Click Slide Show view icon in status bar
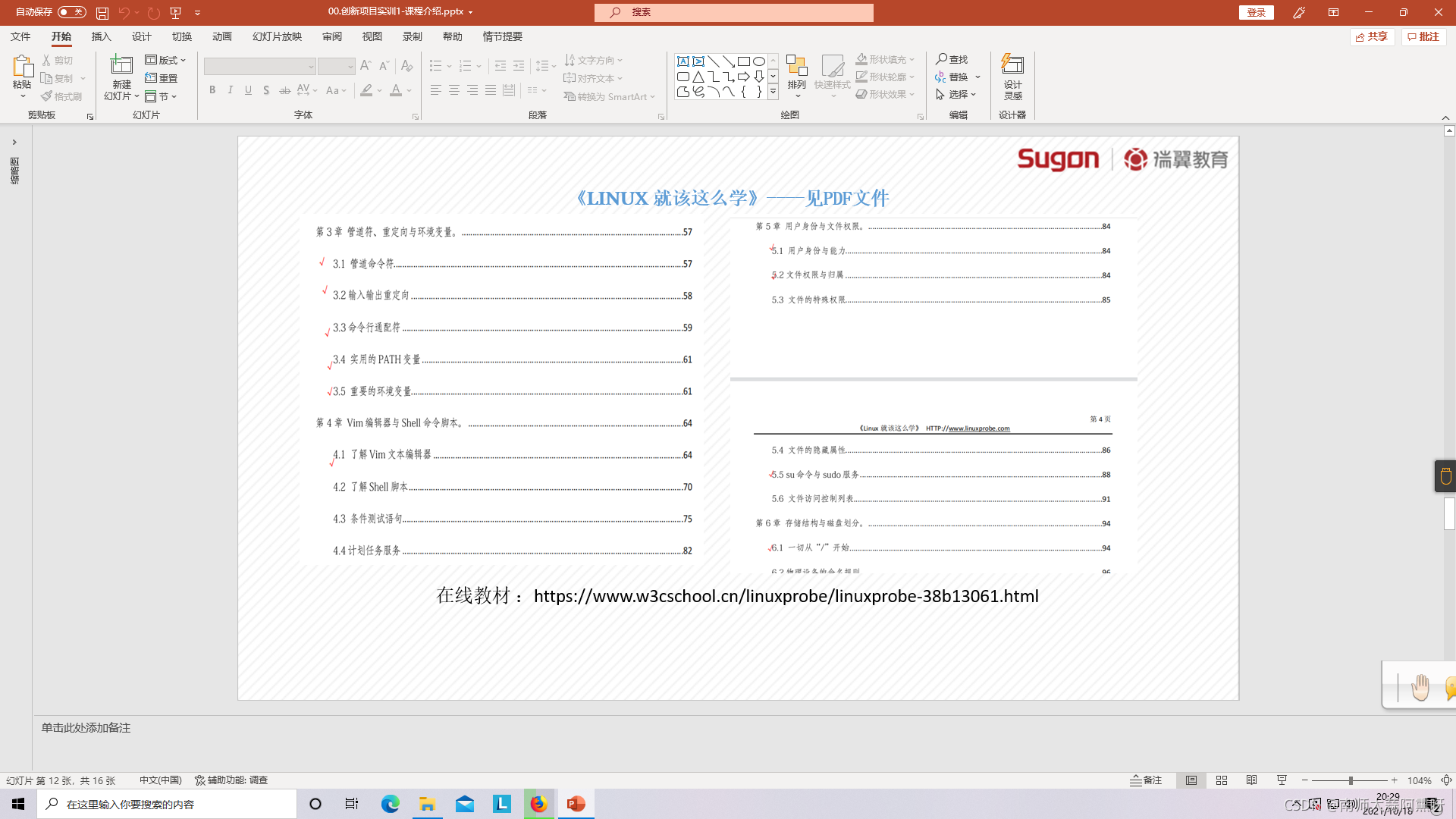The image size is (1456, 819). (x=1282, y=780)
